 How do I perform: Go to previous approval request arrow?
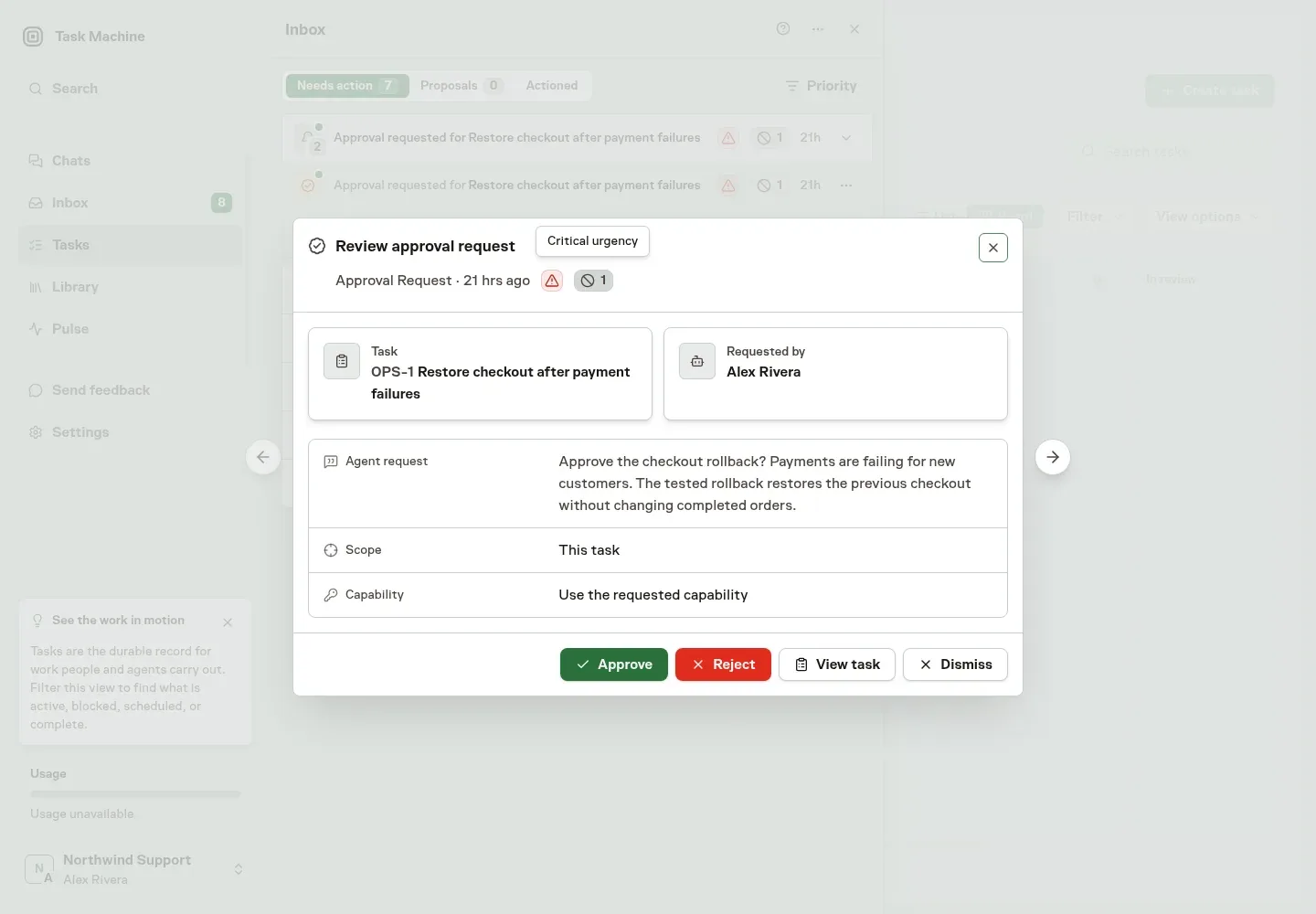point(263,457)
